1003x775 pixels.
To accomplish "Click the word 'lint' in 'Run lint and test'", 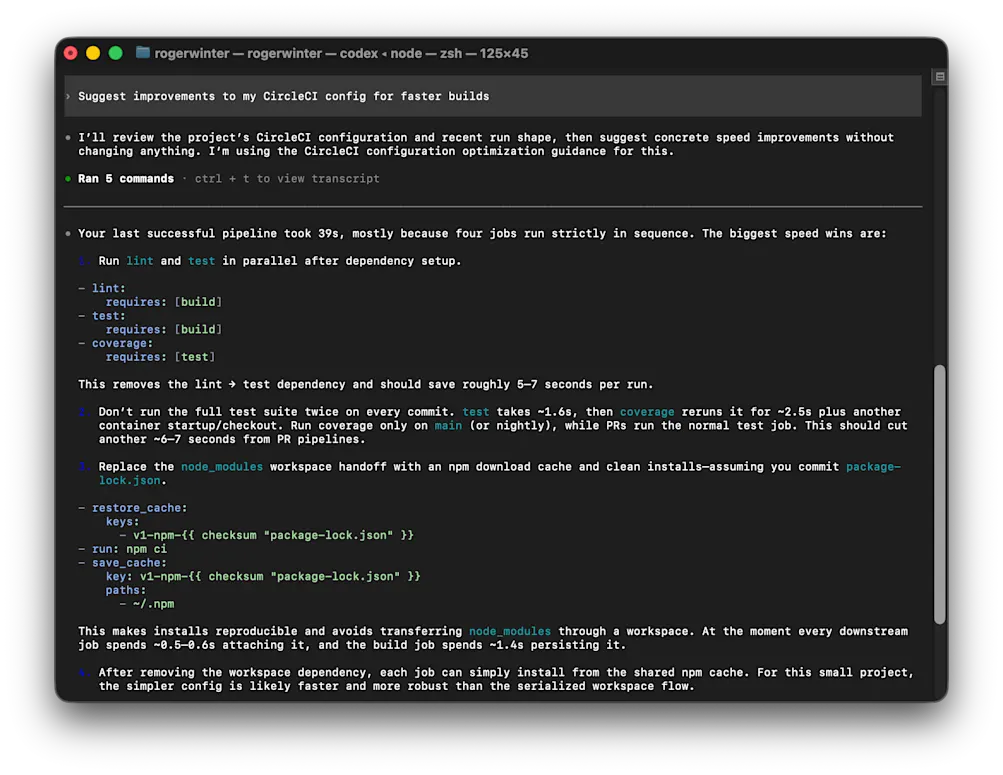I will (x=139, y=262).
